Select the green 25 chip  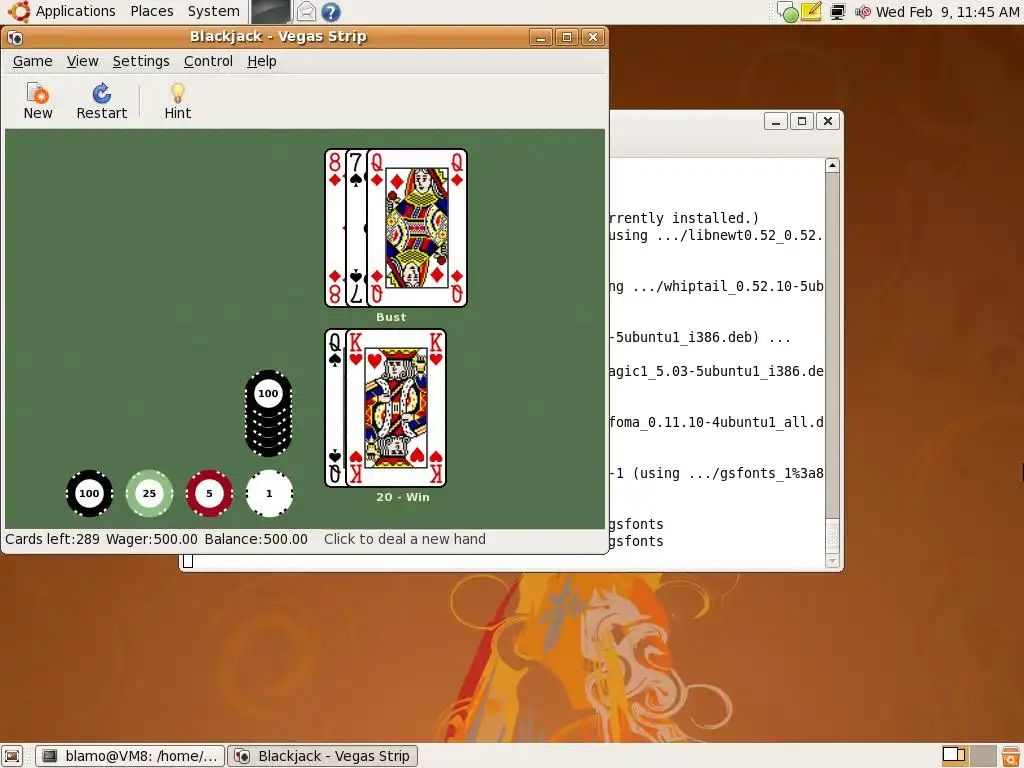[x=150, y=494]
